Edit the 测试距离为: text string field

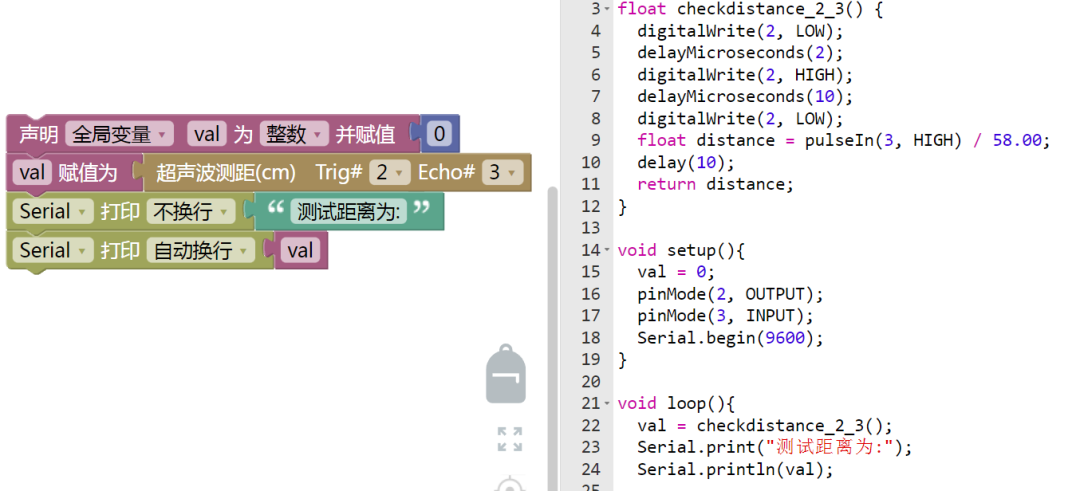349,212
